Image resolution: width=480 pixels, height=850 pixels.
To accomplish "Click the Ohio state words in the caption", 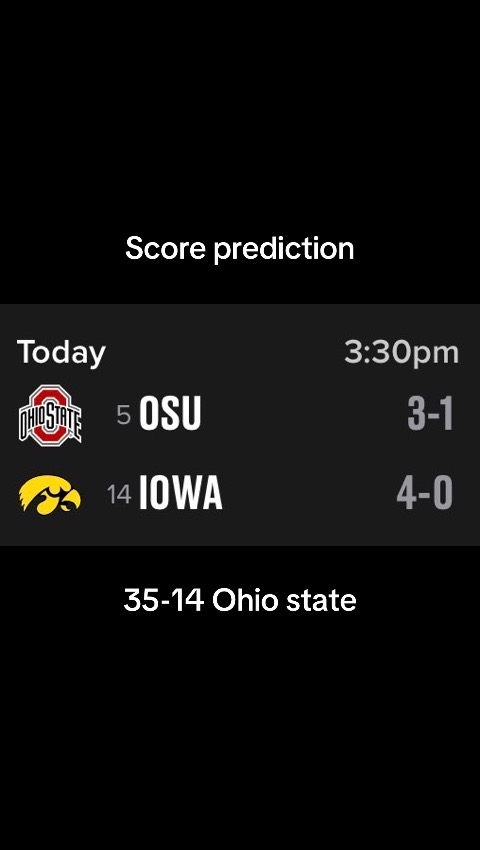I will tap(284, 601).
